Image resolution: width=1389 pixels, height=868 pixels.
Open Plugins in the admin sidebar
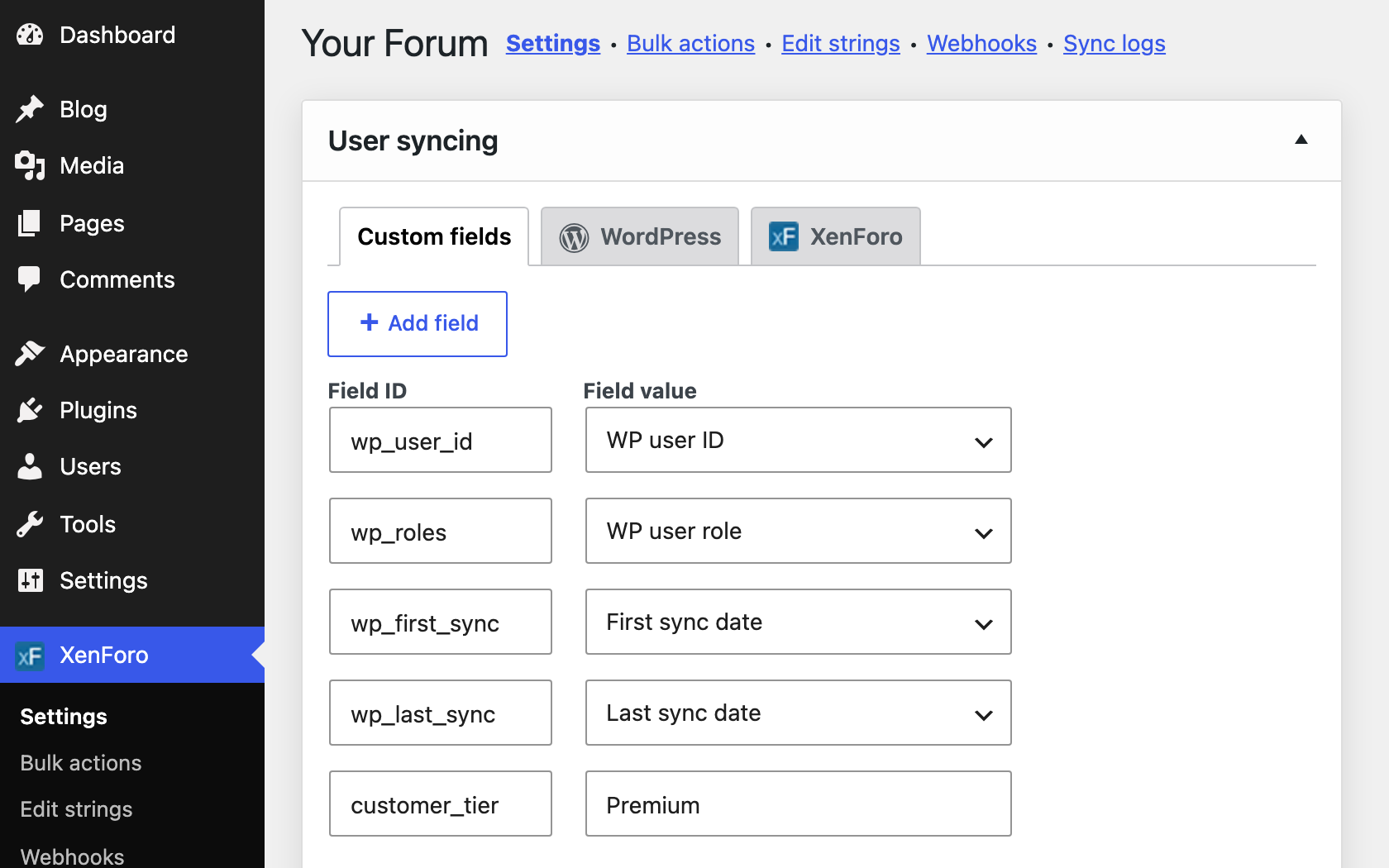point(132,410)
